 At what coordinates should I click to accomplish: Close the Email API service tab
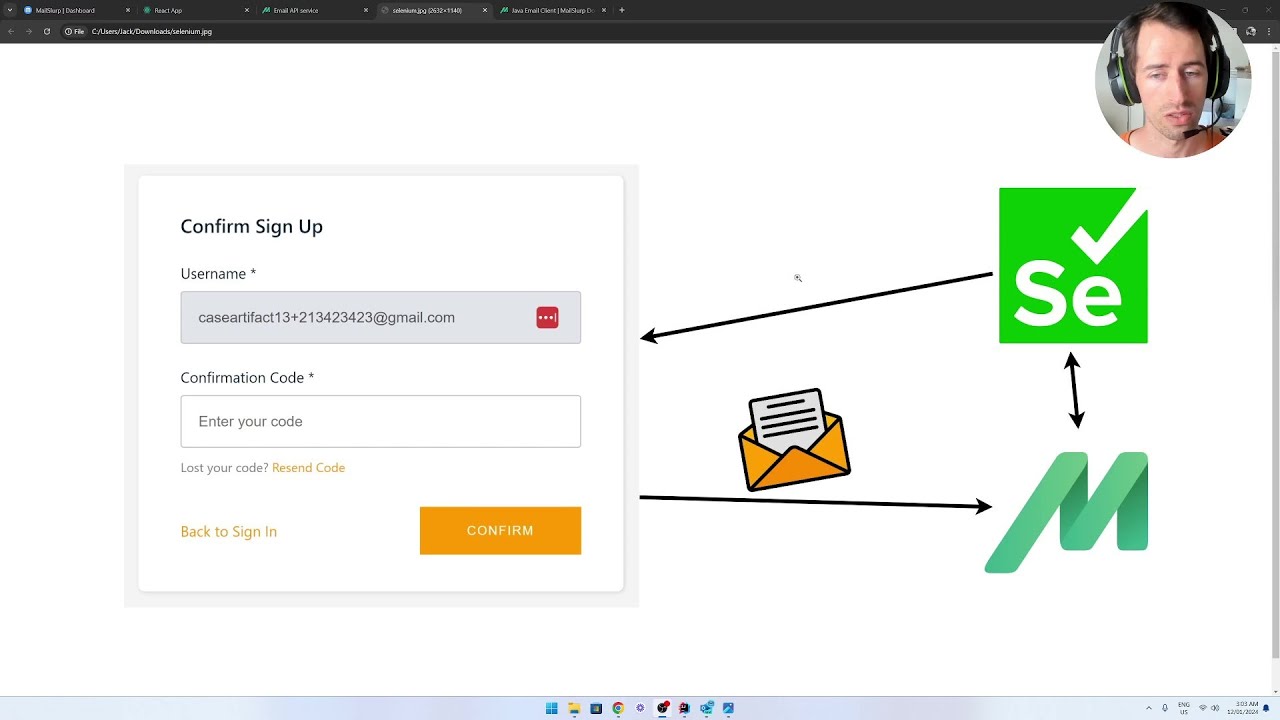click(x=366, y=10)
